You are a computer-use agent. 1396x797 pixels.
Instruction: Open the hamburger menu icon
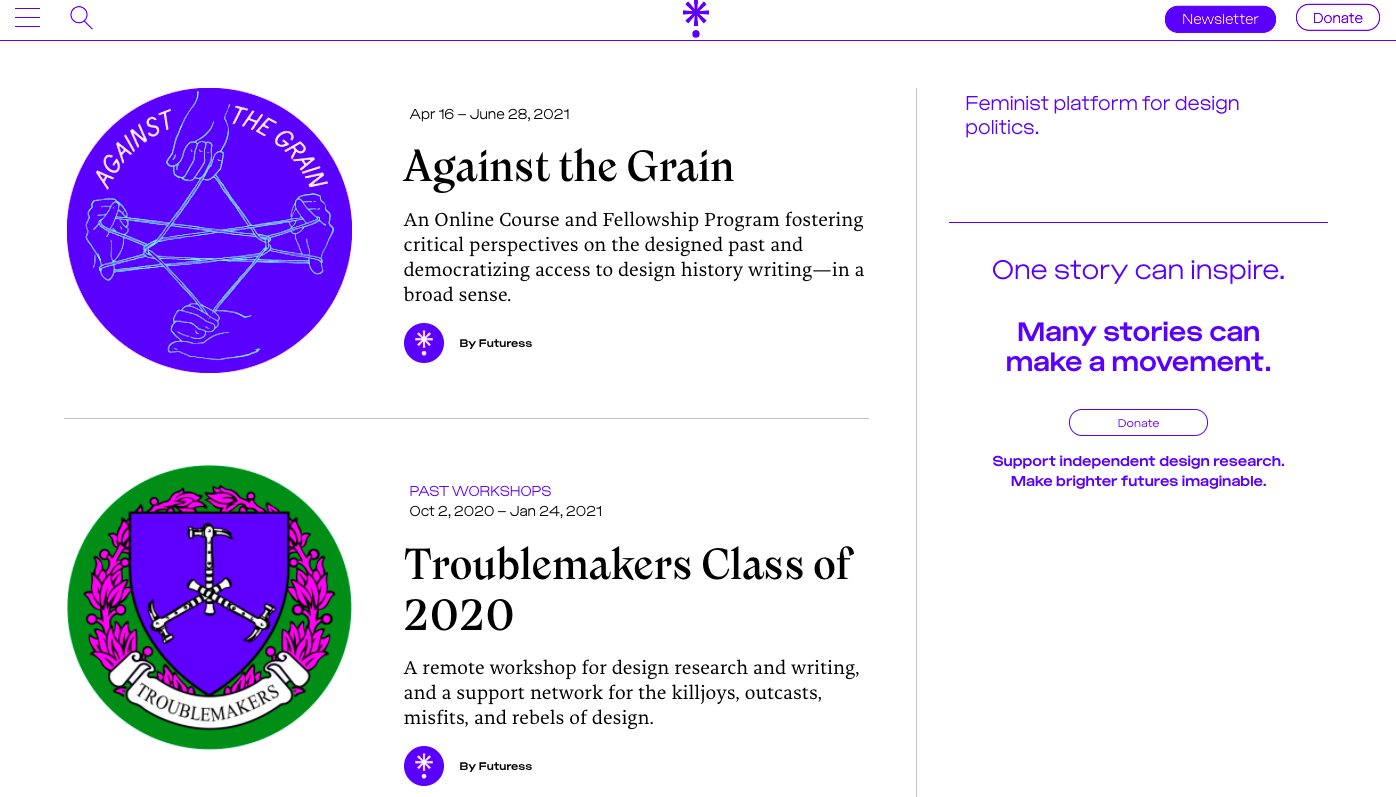point(28,18)
